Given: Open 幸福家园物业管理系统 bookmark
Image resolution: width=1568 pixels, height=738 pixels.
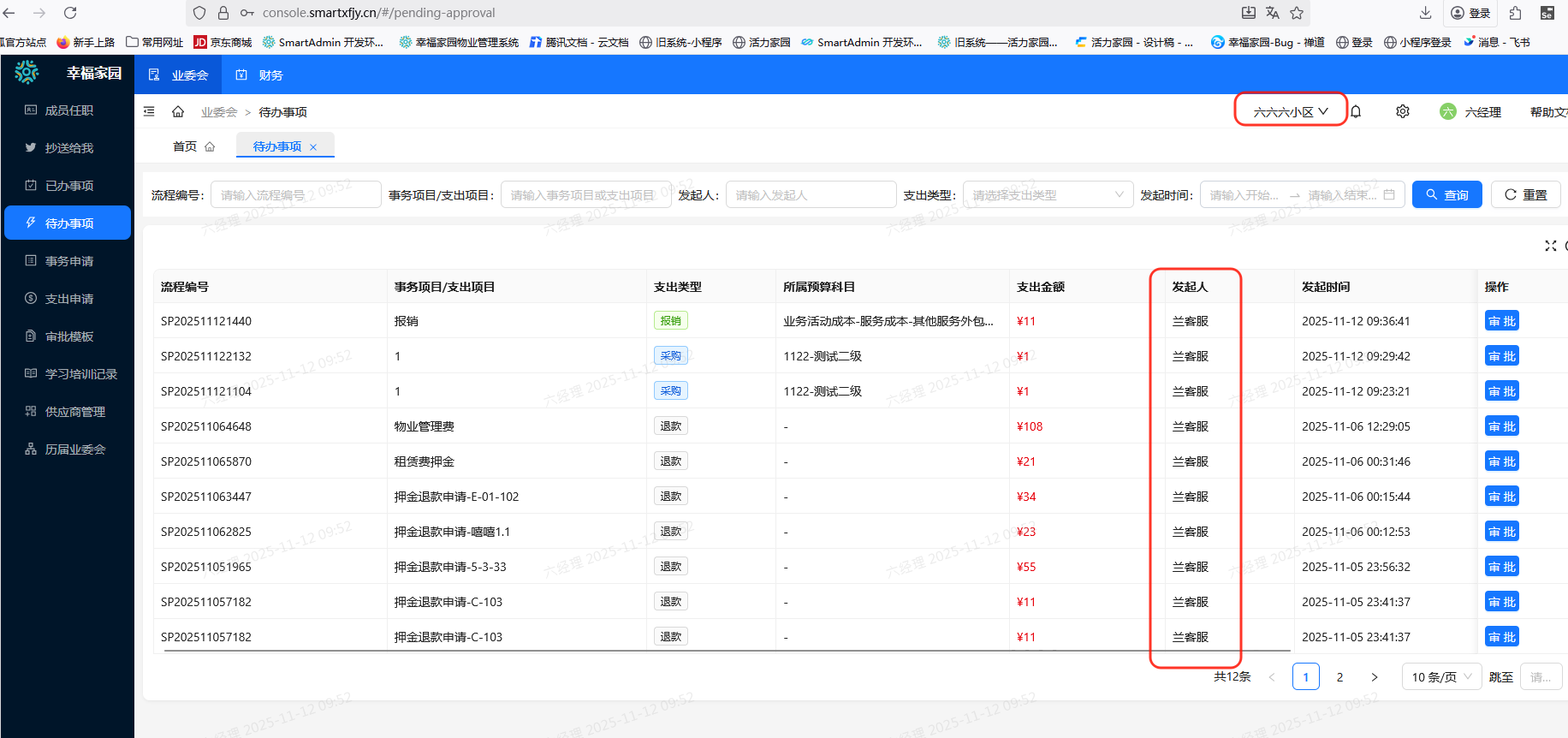Looking at the screenshot, I should (459, 42).
